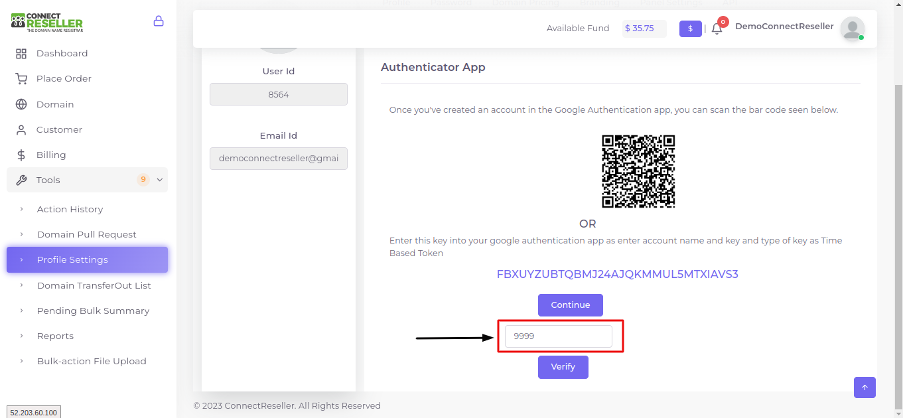The image size is (904, 418).
Task: Click the Customer person icon
Action: [x=21, y=130]
